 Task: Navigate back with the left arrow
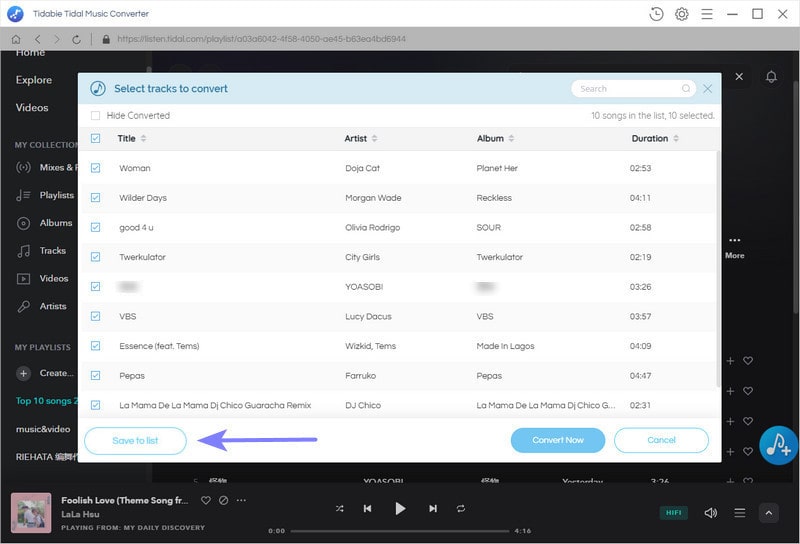pos(38,39)
